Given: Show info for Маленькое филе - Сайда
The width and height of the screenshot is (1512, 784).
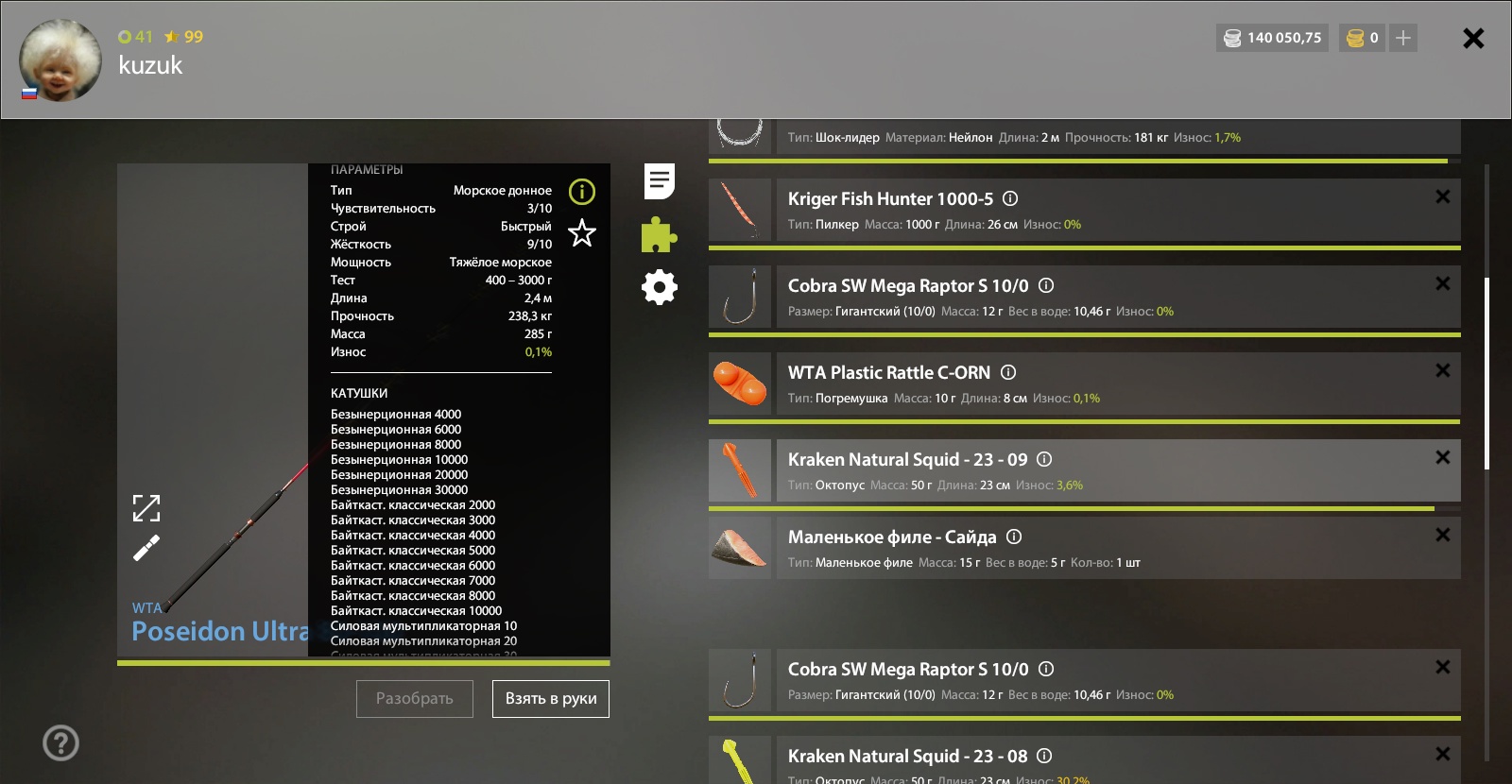Looking at the screenshot, I should coord(1014,537).
